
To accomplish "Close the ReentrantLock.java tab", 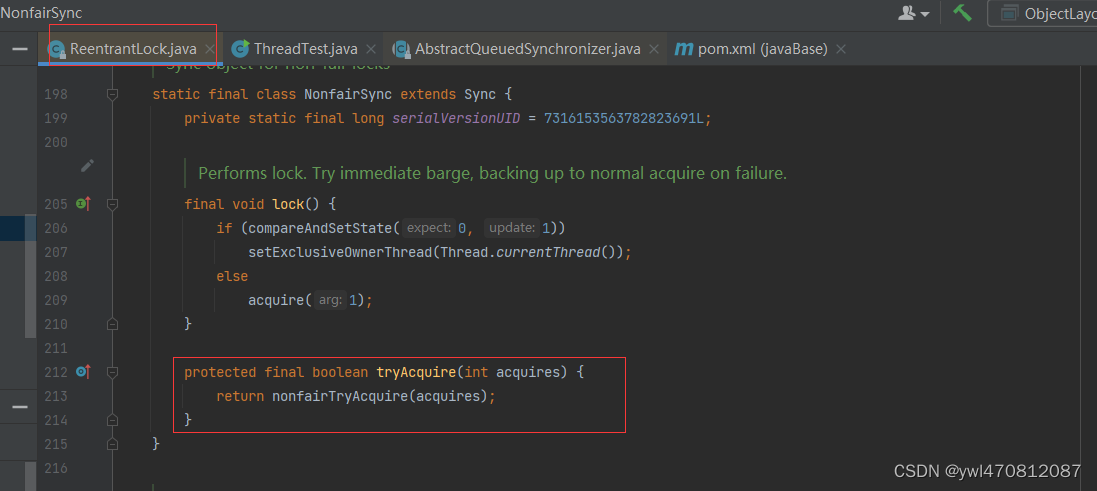I will [x=209, y=50].
